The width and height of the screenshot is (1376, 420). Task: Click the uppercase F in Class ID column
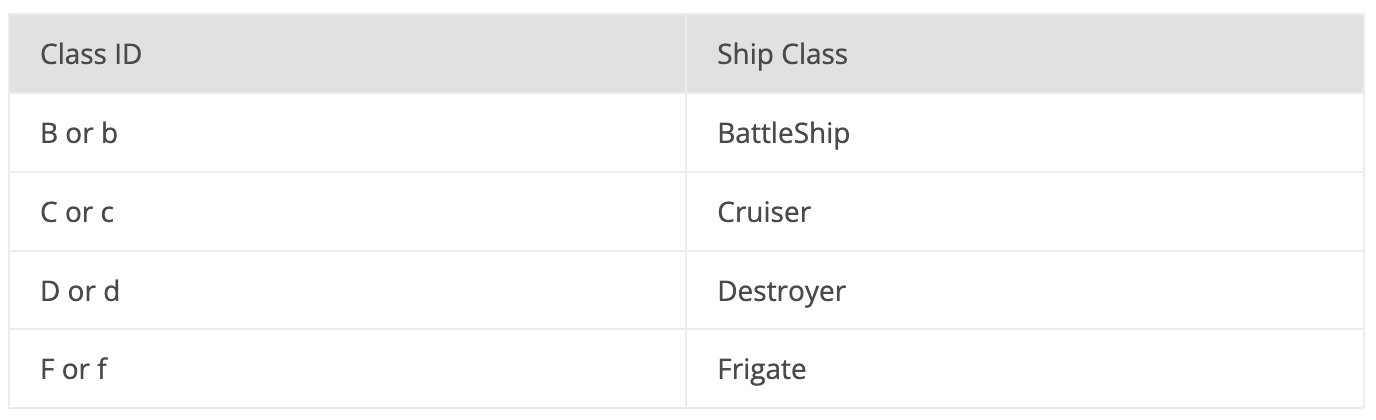tap(48, 369)
